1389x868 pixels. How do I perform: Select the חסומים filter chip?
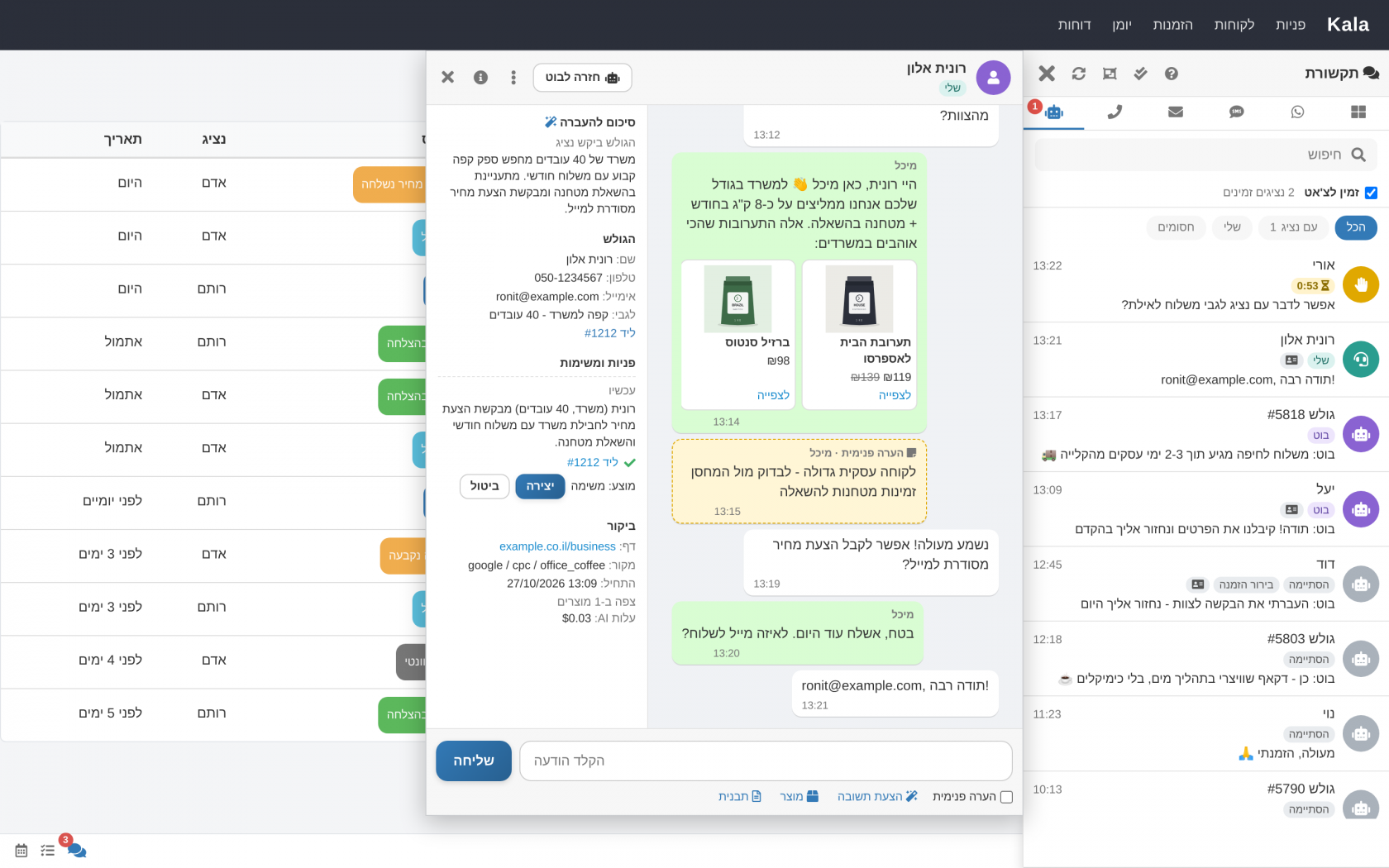point(1176,227)
